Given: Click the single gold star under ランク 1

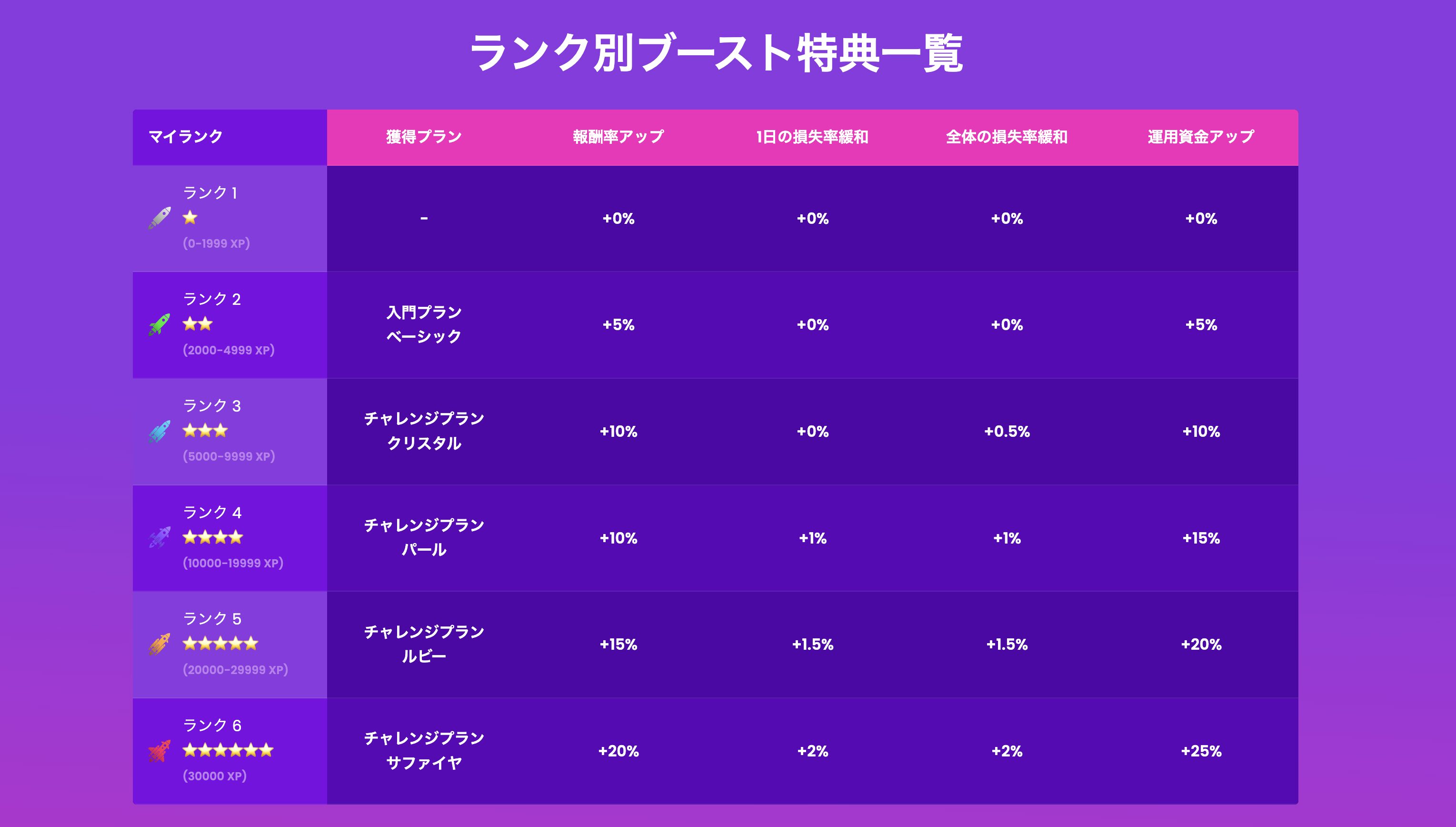Looking at the screenshot, I should (x=190, y=218).
